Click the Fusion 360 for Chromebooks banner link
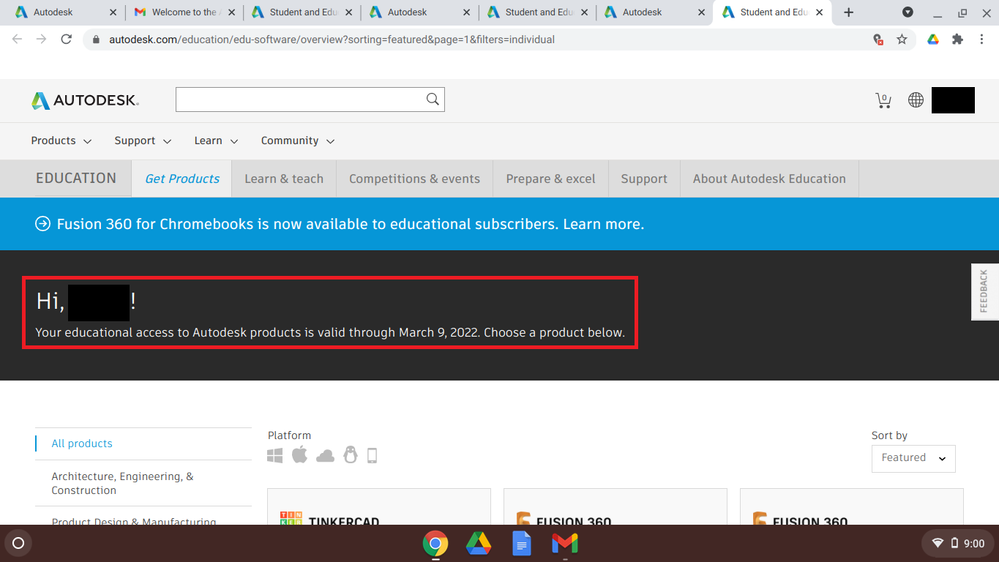The width and height of the screenshot is (999, 562). click(350, 224)
